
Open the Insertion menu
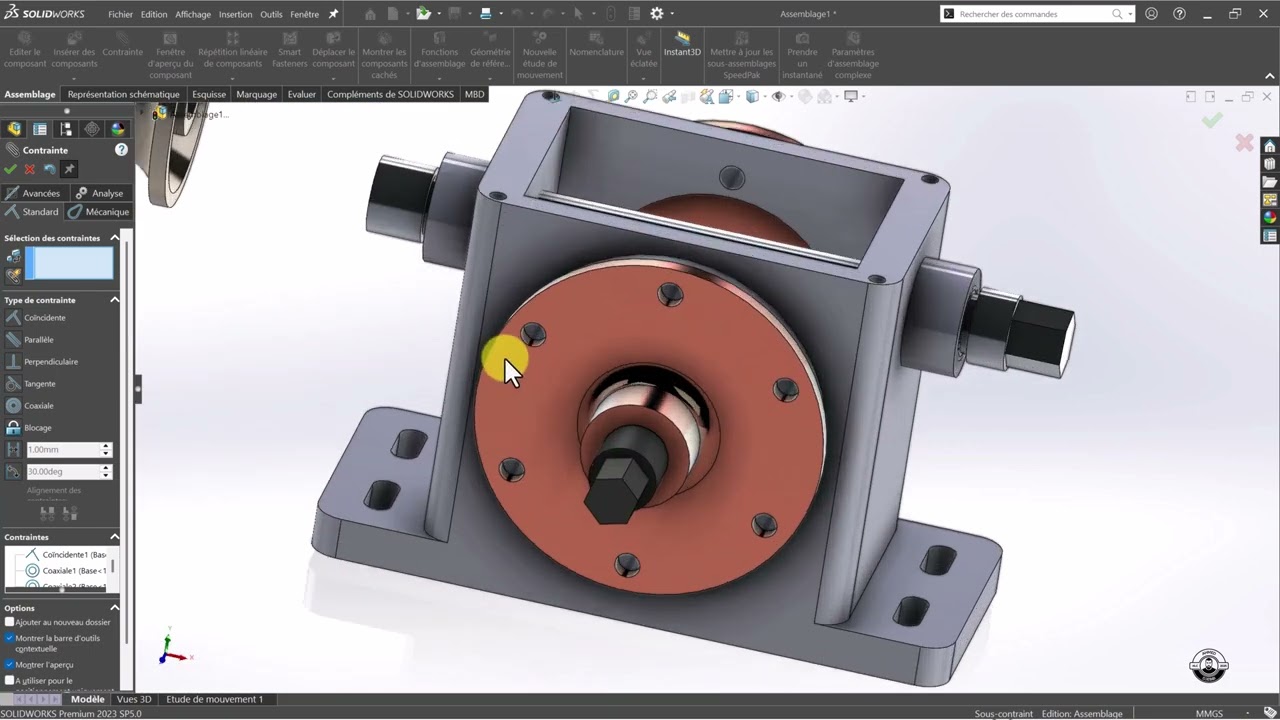tap(236, 15)
